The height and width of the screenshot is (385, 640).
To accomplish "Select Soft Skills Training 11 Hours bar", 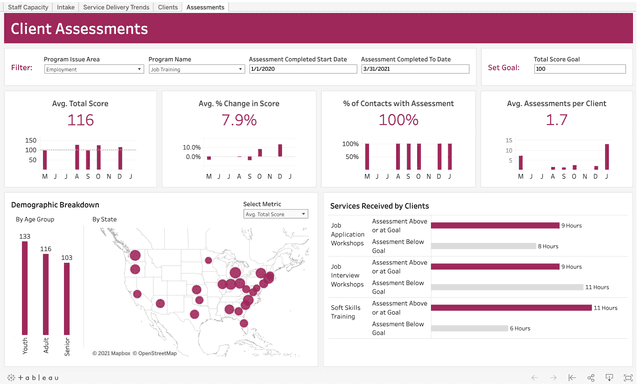I will click(x=511, y=307).
